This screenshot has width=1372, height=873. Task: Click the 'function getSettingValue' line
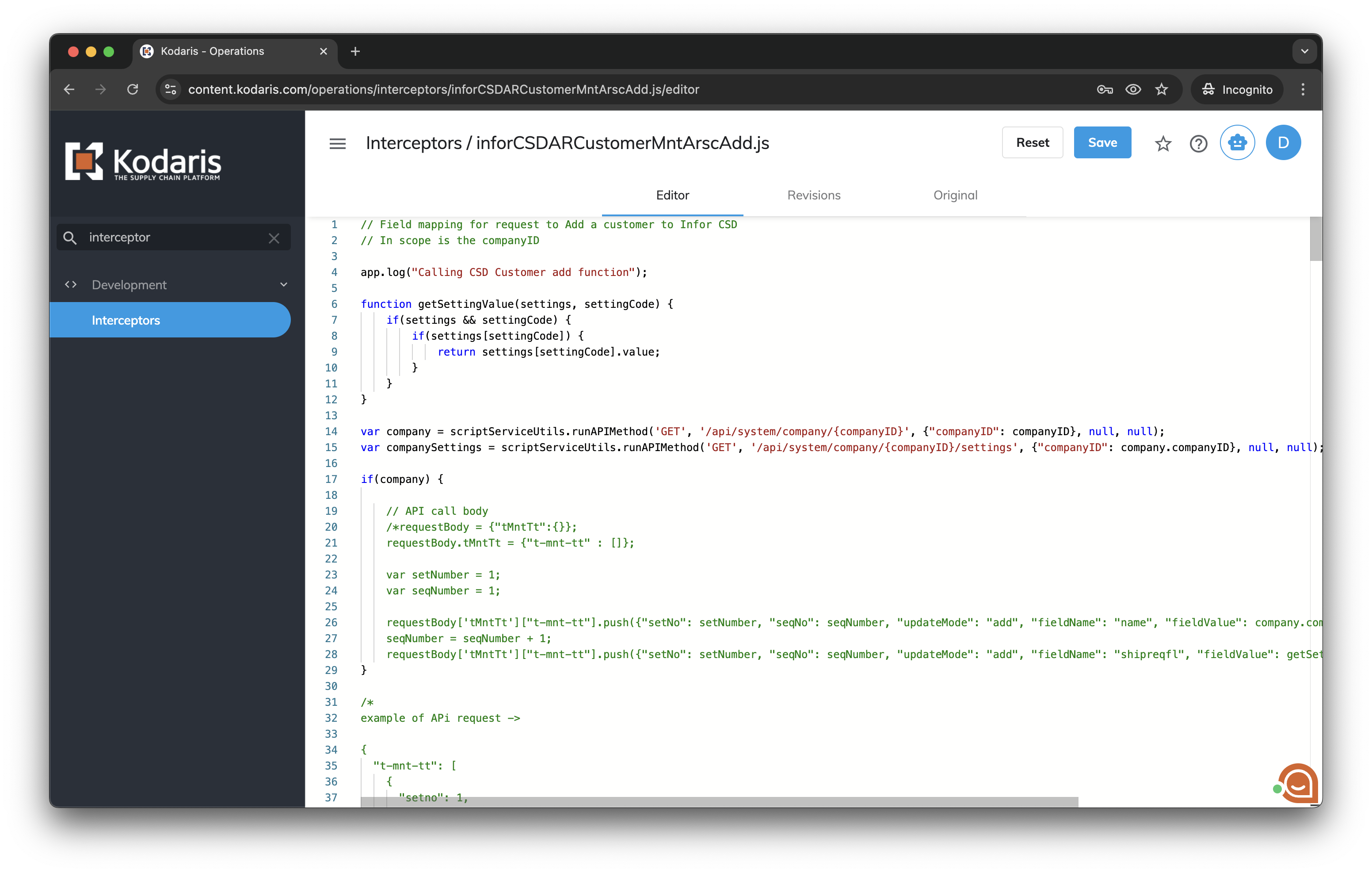pyautogui.click(x=516, y=304)
